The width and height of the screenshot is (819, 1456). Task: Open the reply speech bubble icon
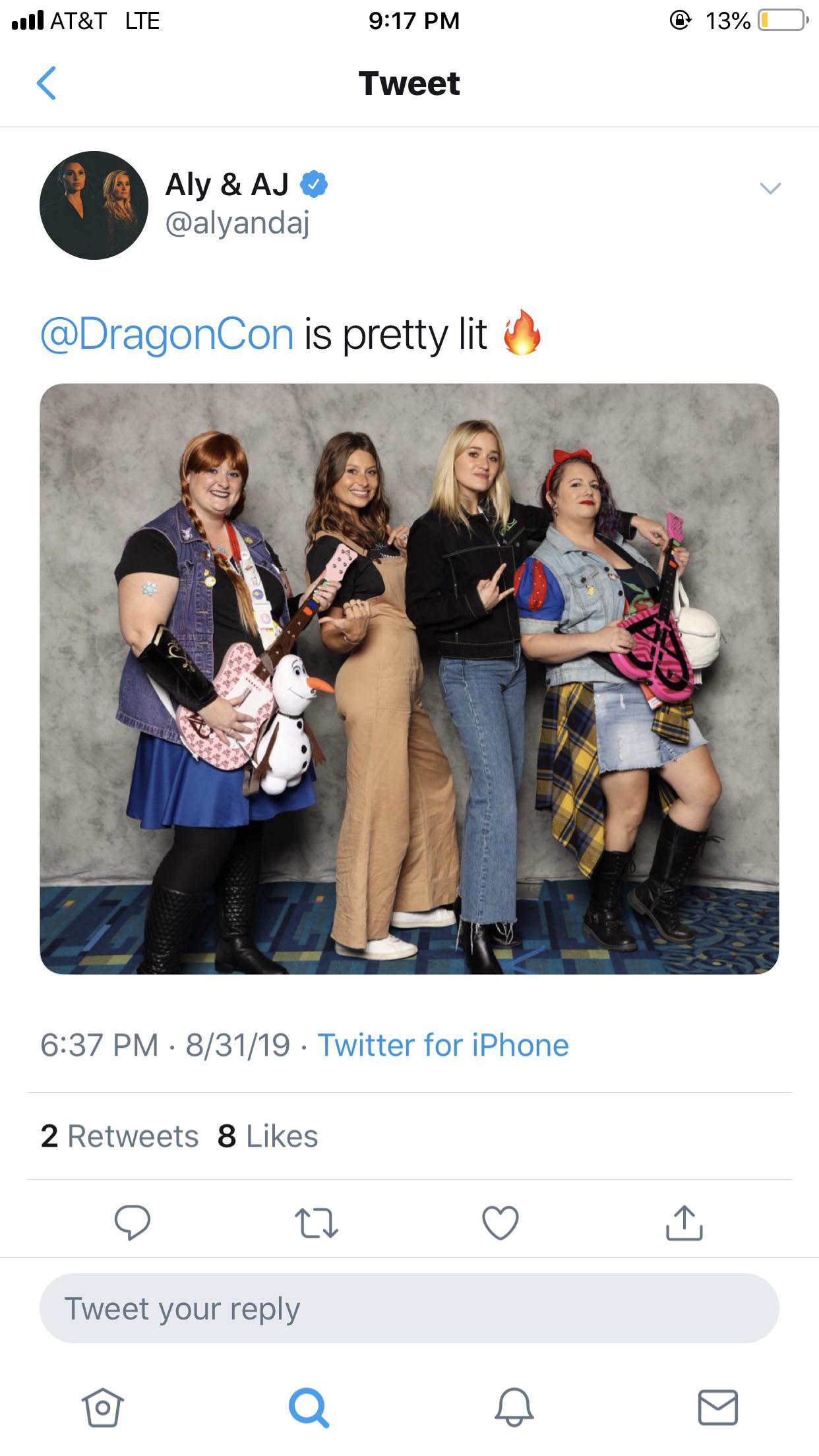pos(133,1223)
